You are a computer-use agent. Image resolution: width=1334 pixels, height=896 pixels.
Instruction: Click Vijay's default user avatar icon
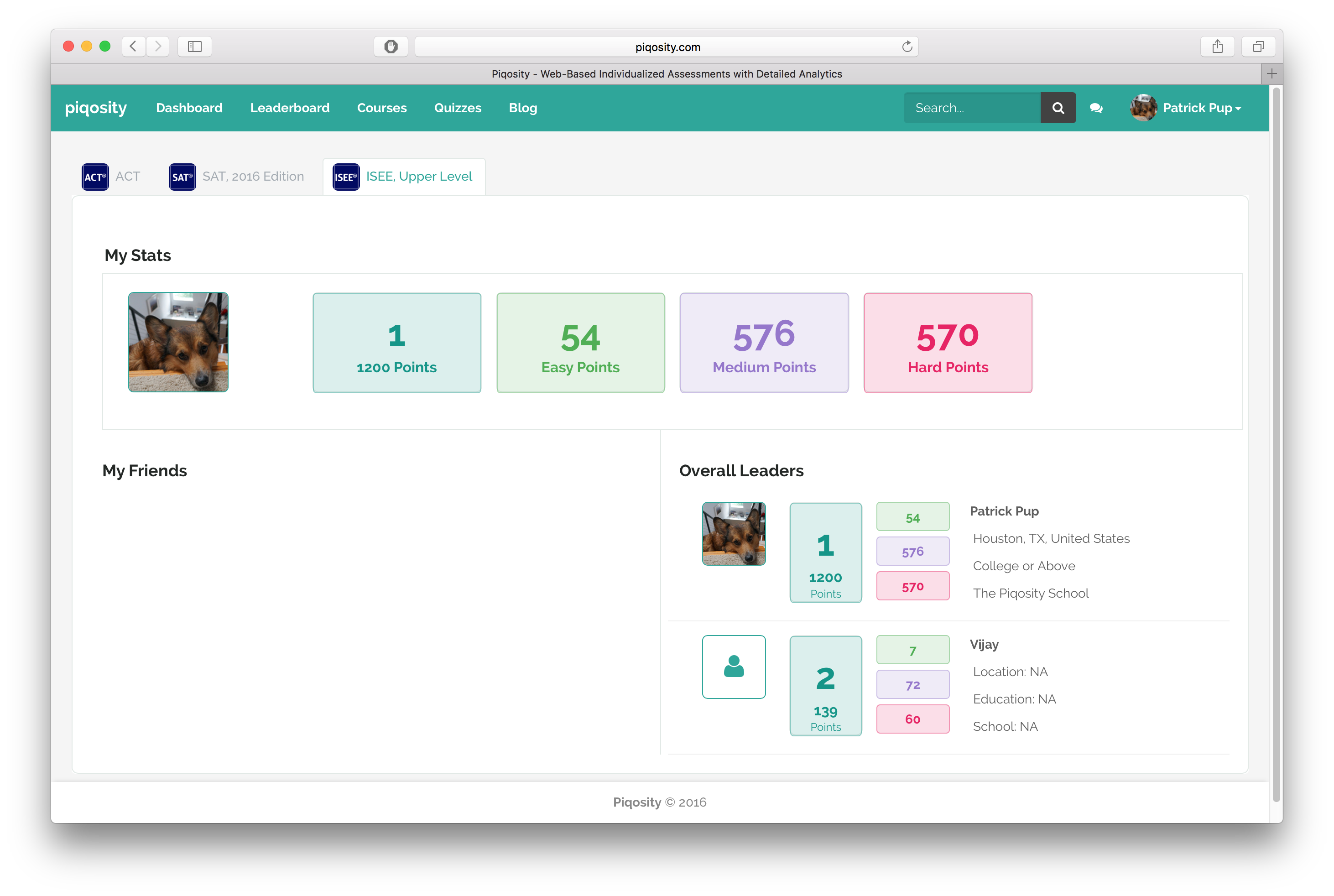coord(734,666)
